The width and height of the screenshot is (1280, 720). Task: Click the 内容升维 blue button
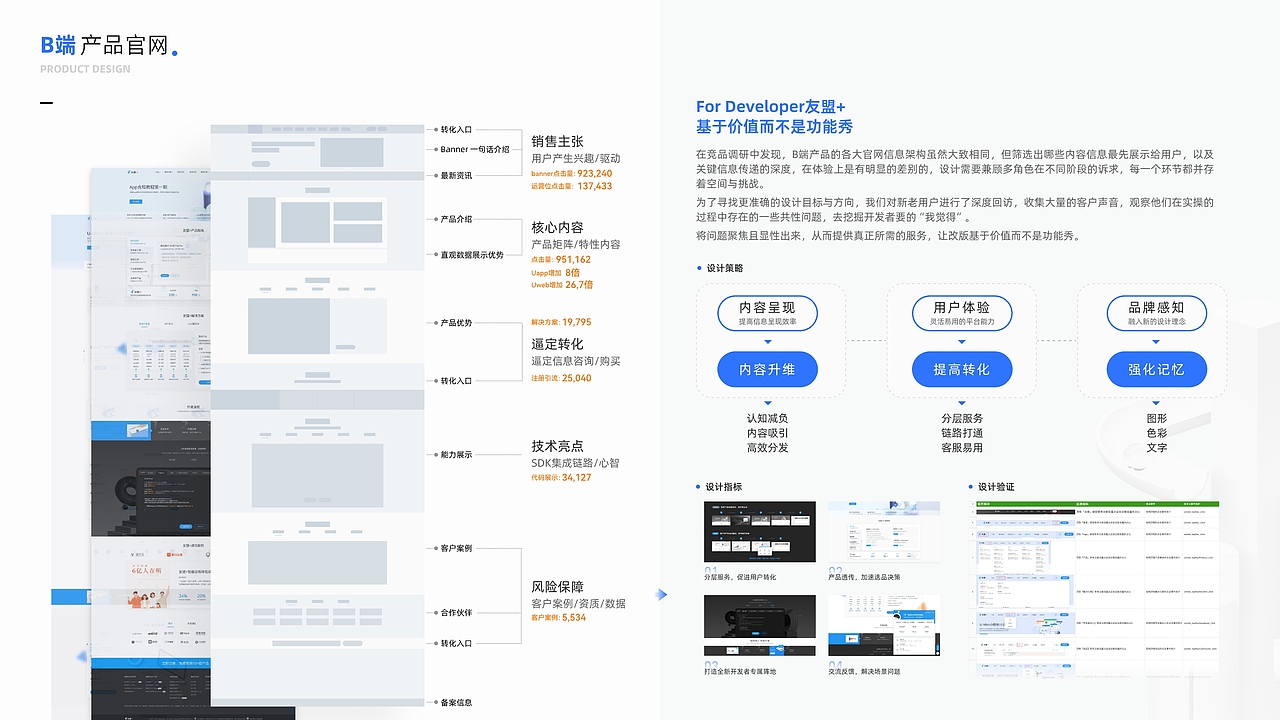[x=767, y=369]
